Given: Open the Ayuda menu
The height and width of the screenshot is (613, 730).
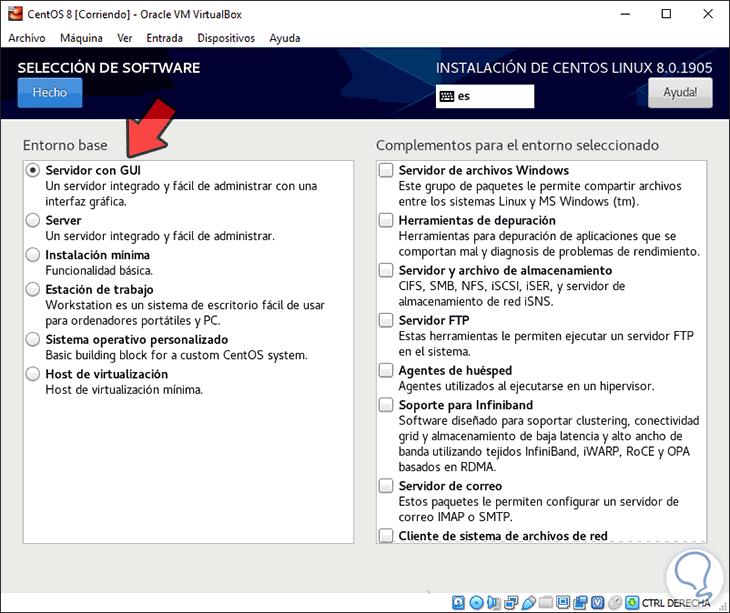Looking at the screenshot, I should pos(284,38).
